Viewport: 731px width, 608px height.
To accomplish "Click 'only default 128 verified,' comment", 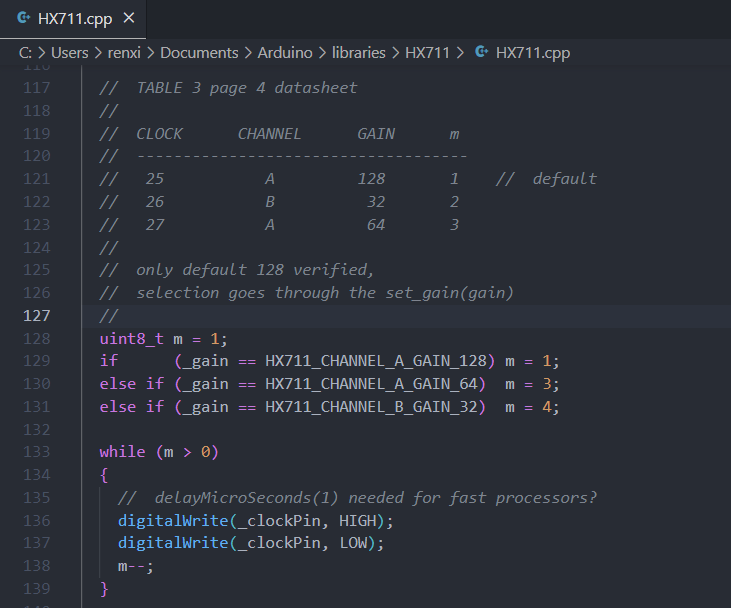I will (255, 270).
